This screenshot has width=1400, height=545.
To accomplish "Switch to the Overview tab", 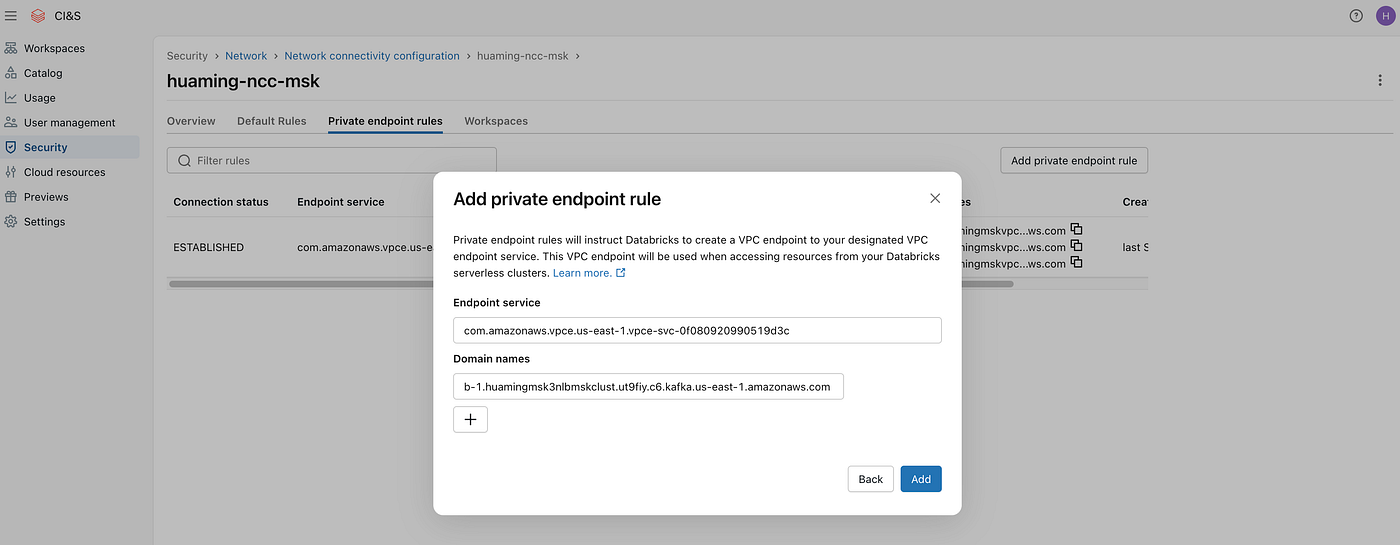I will [191, 121].
